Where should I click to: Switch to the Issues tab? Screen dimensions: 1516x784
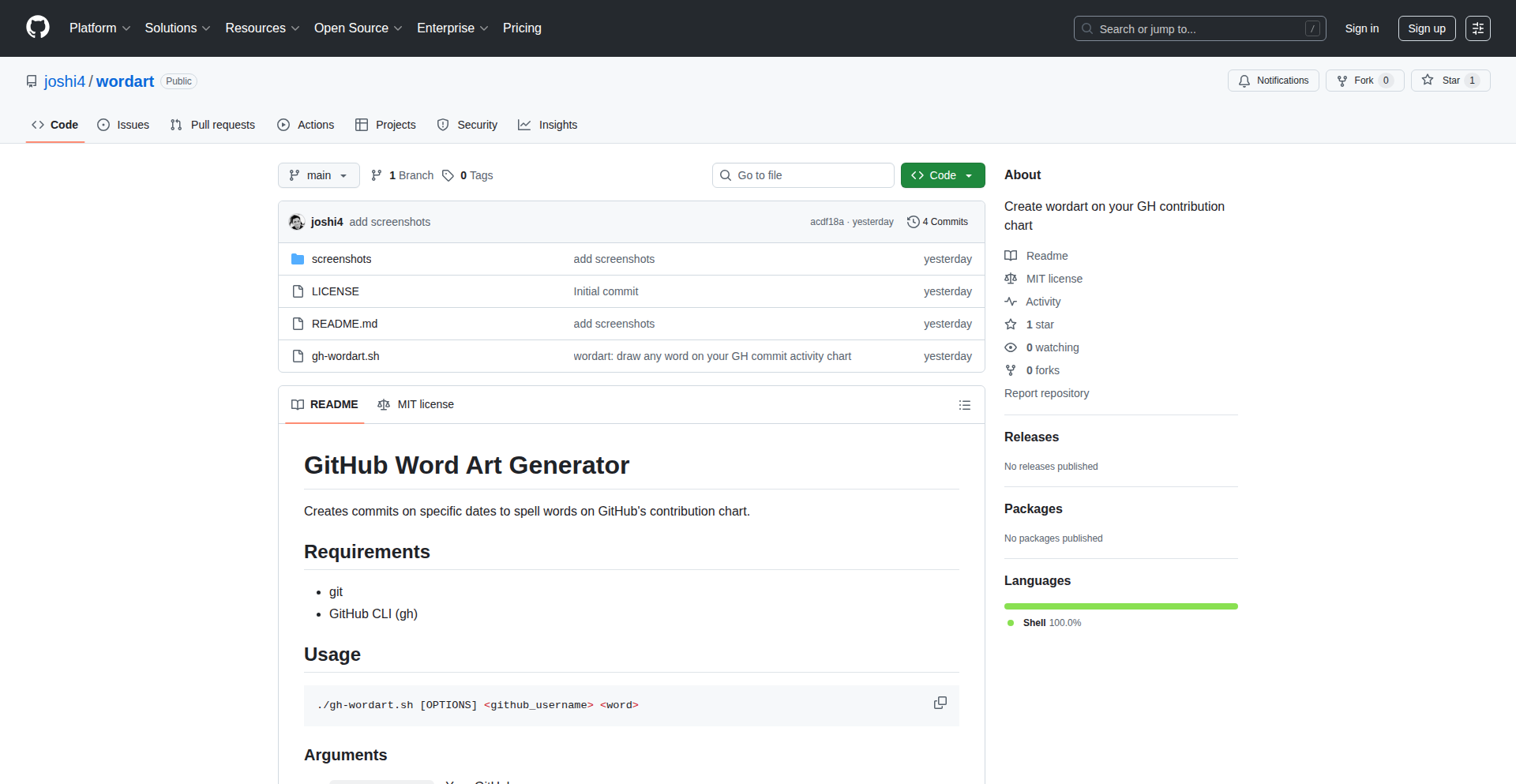tap(123, 125)
